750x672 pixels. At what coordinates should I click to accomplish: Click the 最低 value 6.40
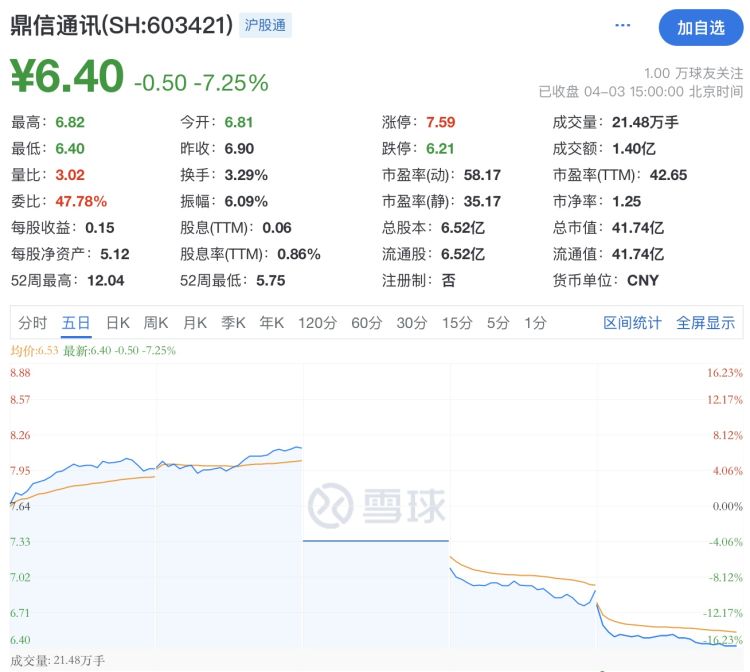70,149
